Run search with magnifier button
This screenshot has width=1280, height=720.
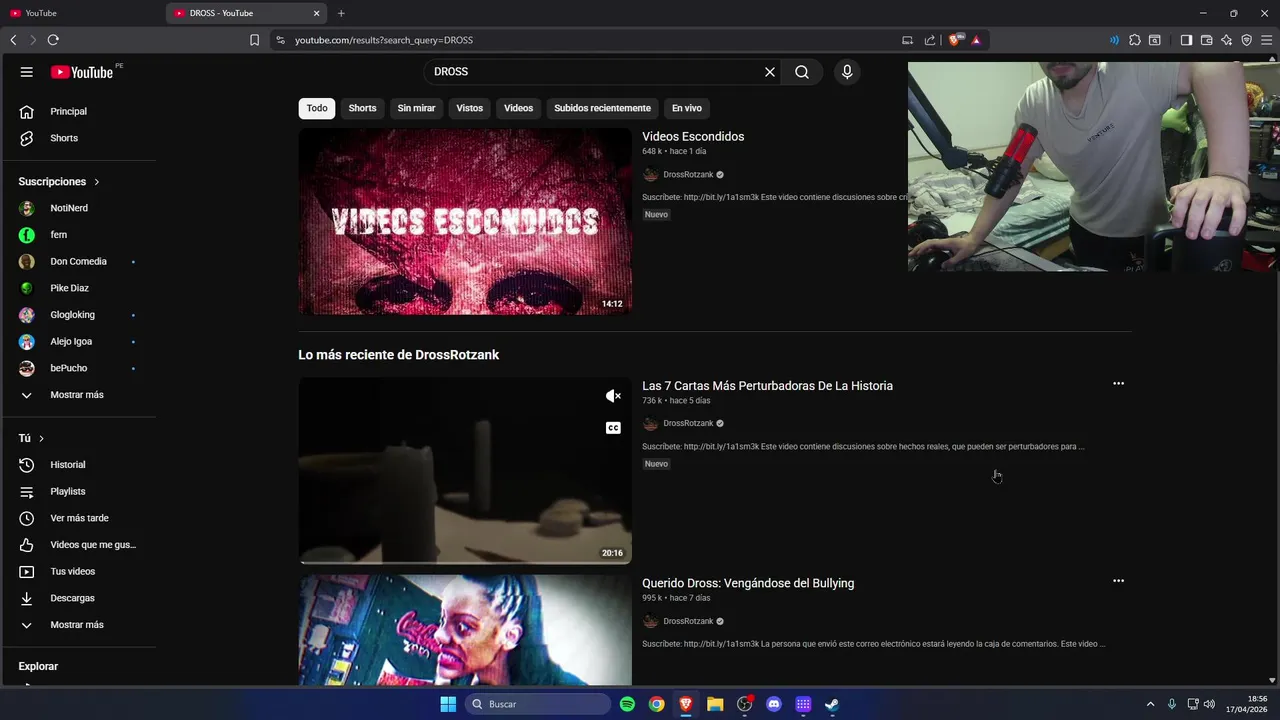click(x=802, y=72)
